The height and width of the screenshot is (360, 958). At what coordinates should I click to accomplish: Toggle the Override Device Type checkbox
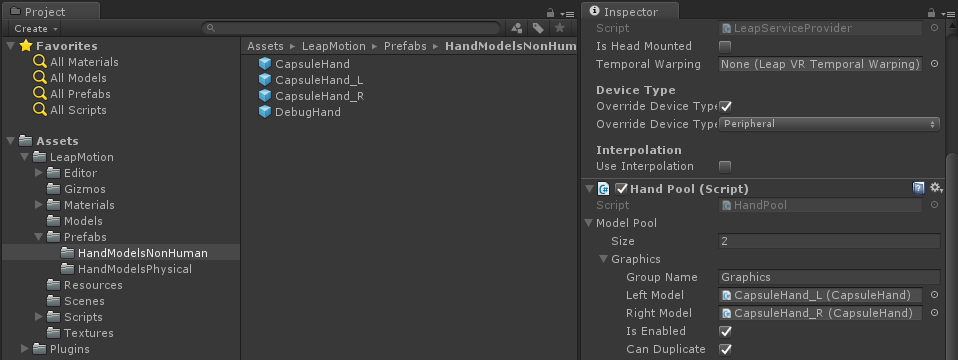[x=725, y=106]
